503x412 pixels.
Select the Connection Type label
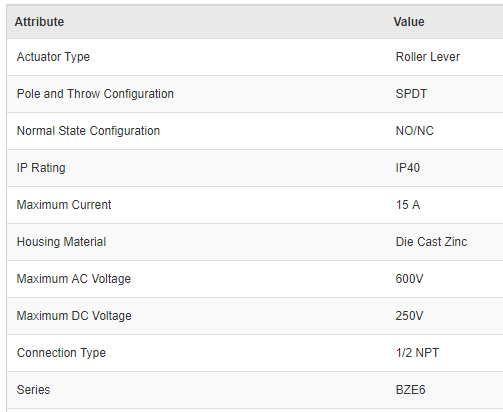(61, 353)
